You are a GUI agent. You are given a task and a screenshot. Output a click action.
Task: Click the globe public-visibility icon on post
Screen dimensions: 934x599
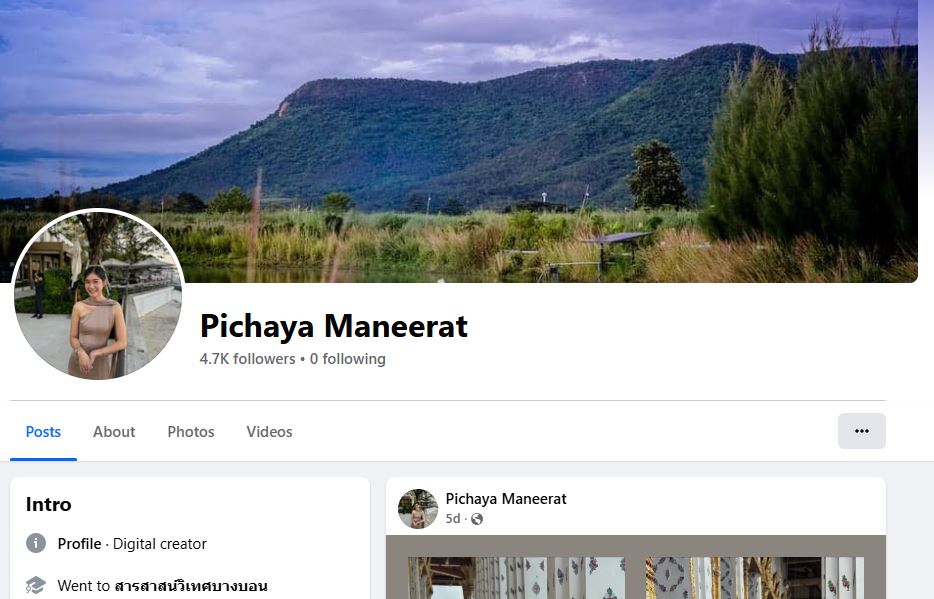[477, 519]
